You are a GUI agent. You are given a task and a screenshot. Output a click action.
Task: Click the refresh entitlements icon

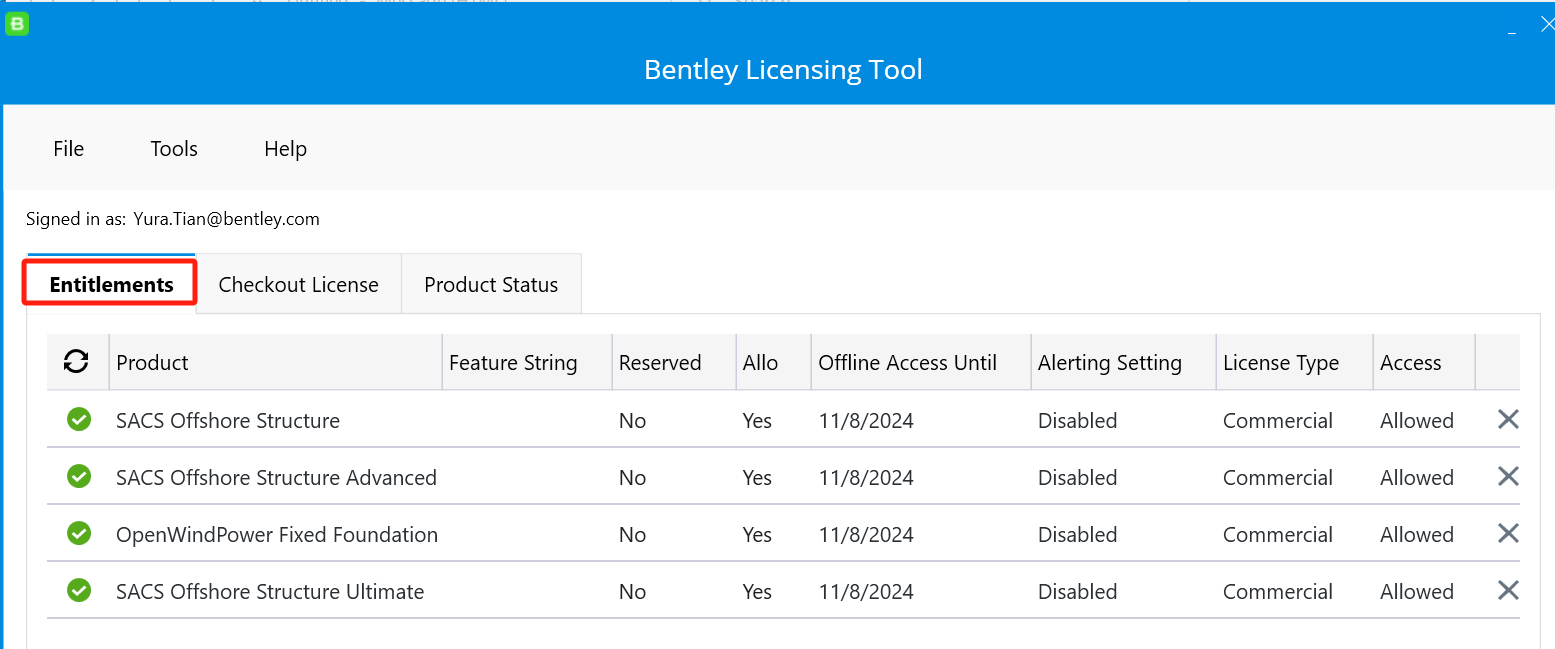tap(76, 362)
